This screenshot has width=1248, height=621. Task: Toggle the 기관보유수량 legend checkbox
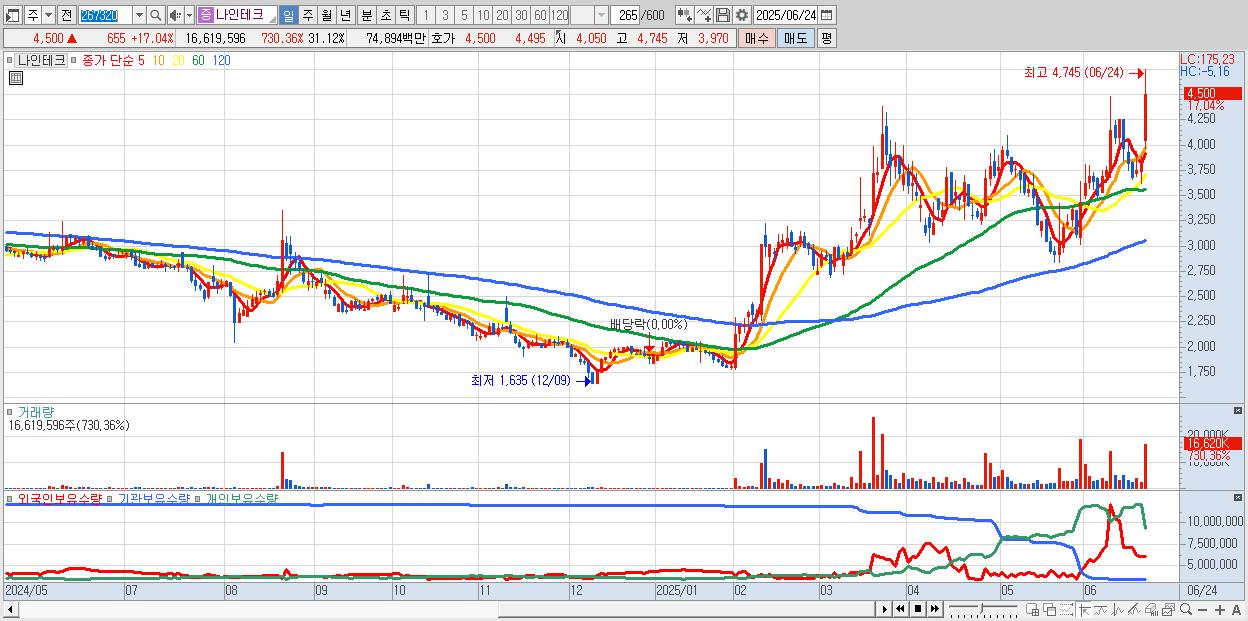pos(111,497)
